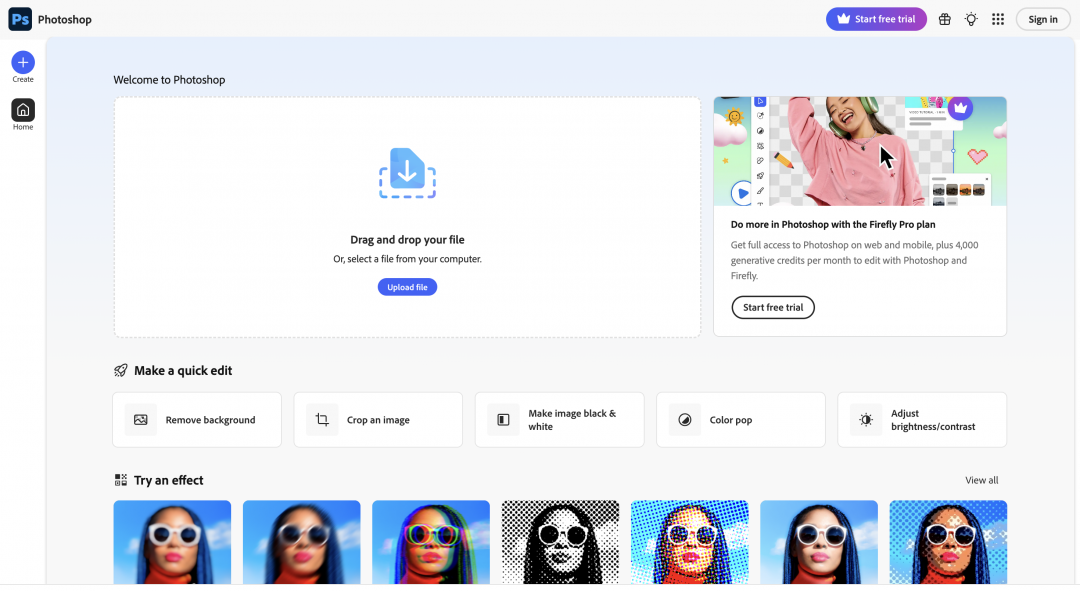Image resolution: width=1080 pixels, height=591 pixels.
Task: Choose Make image black & white
Action: click(x=559, y=420)
